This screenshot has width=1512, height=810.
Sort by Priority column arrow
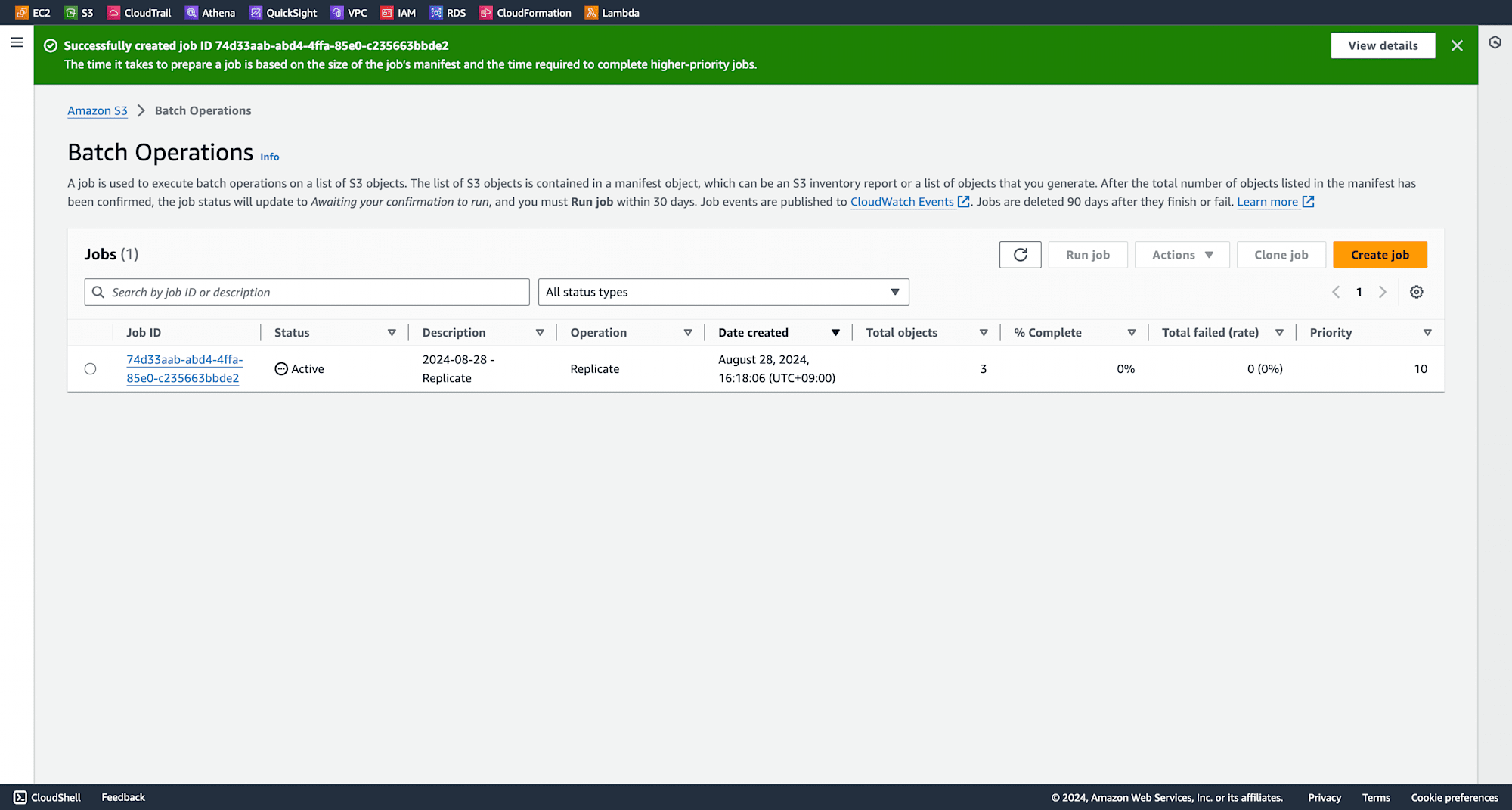tap(1427, 333)
